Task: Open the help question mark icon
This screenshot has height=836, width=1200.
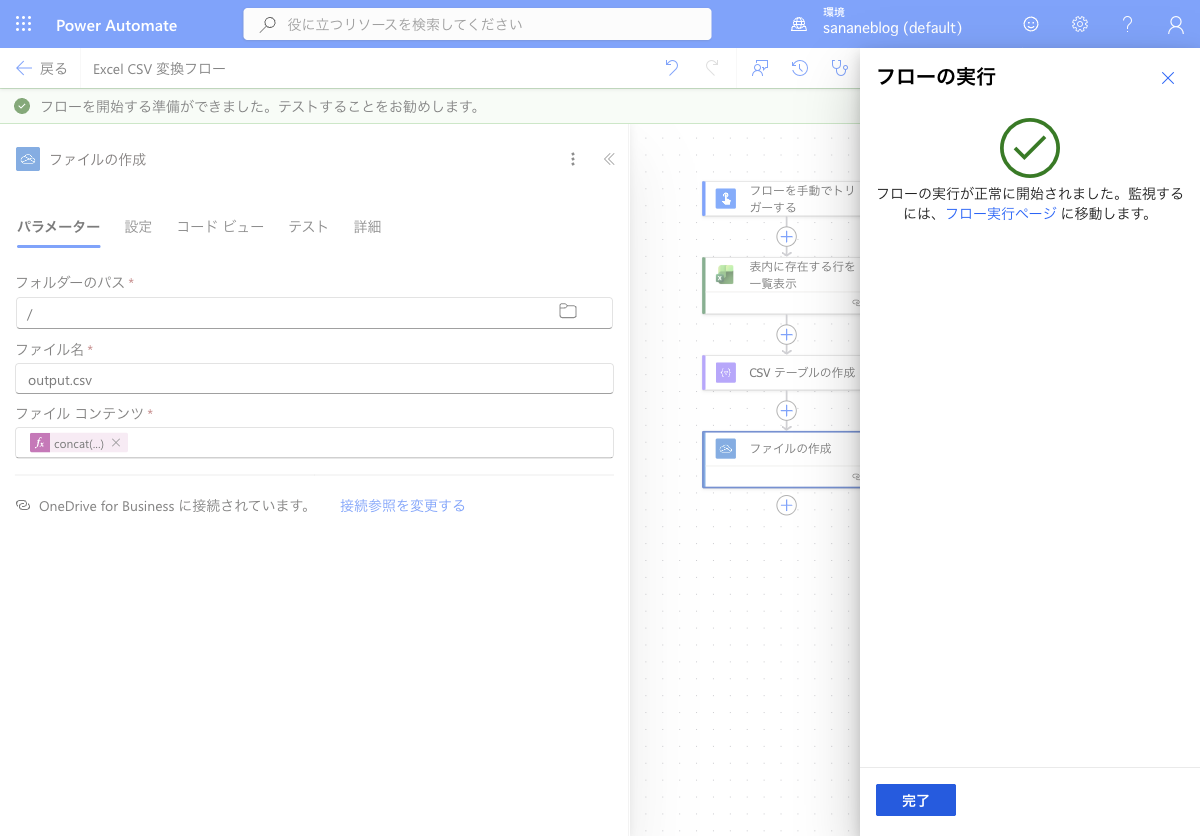Action: [1128, 24]
